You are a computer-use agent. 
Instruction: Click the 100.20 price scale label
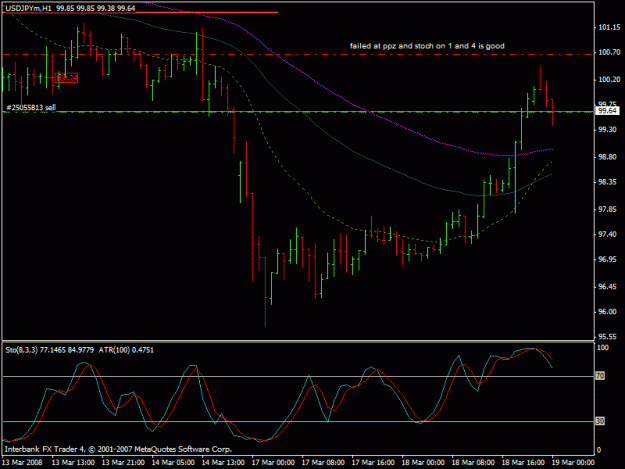click(609, 80)
